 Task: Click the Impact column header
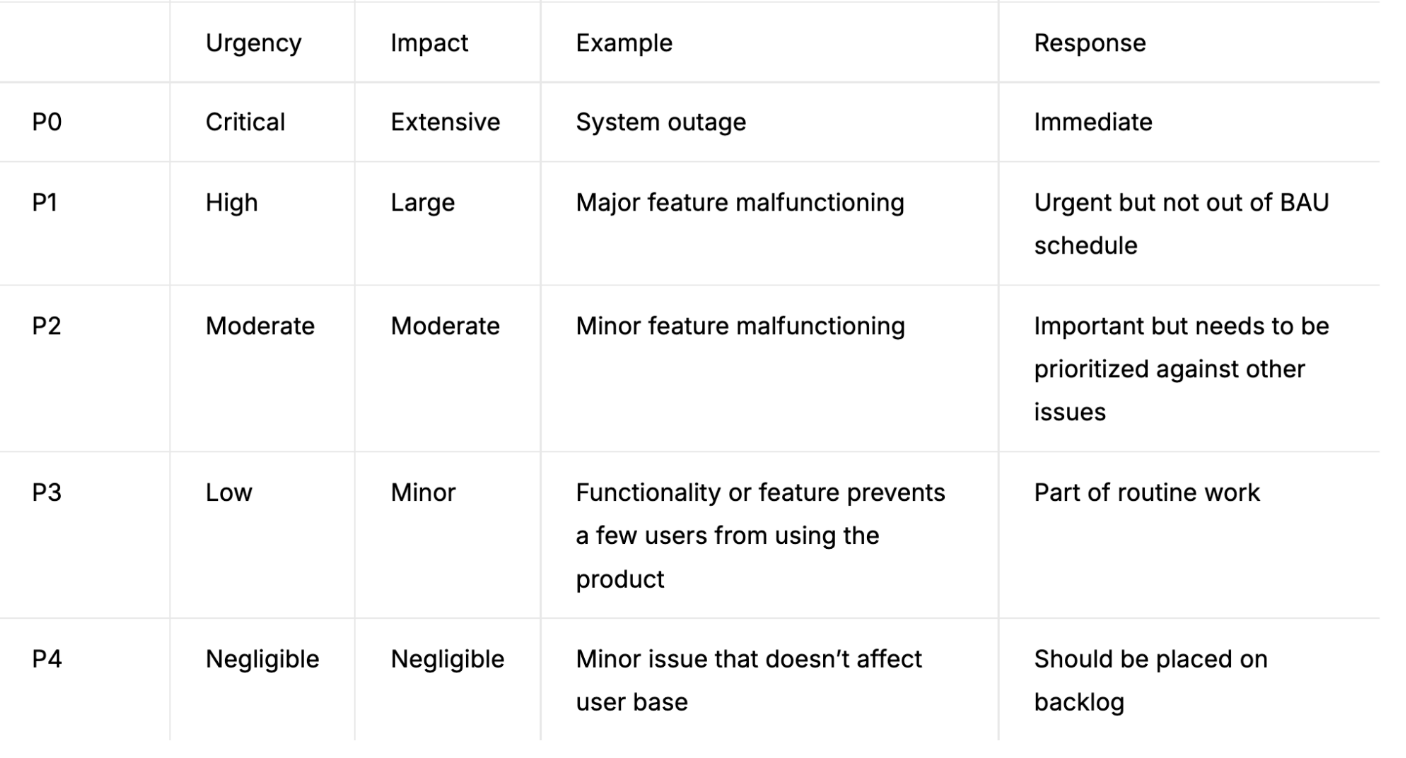(x=429, y=44)
